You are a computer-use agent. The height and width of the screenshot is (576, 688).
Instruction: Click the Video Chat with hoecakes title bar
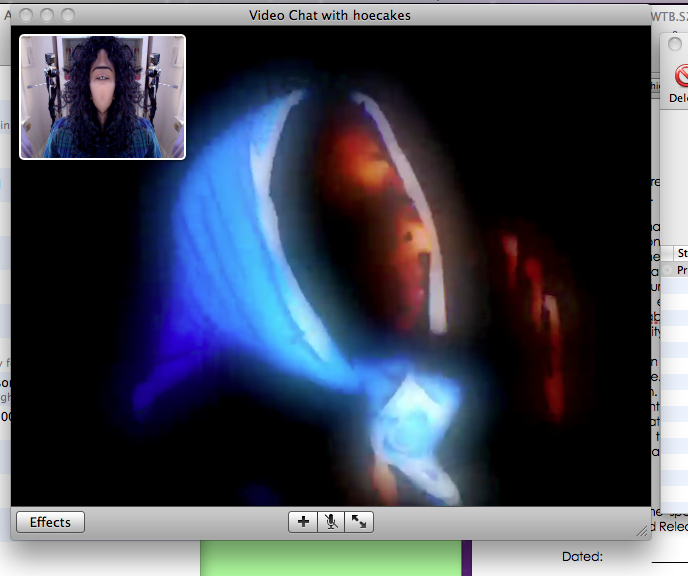[330, 15]
